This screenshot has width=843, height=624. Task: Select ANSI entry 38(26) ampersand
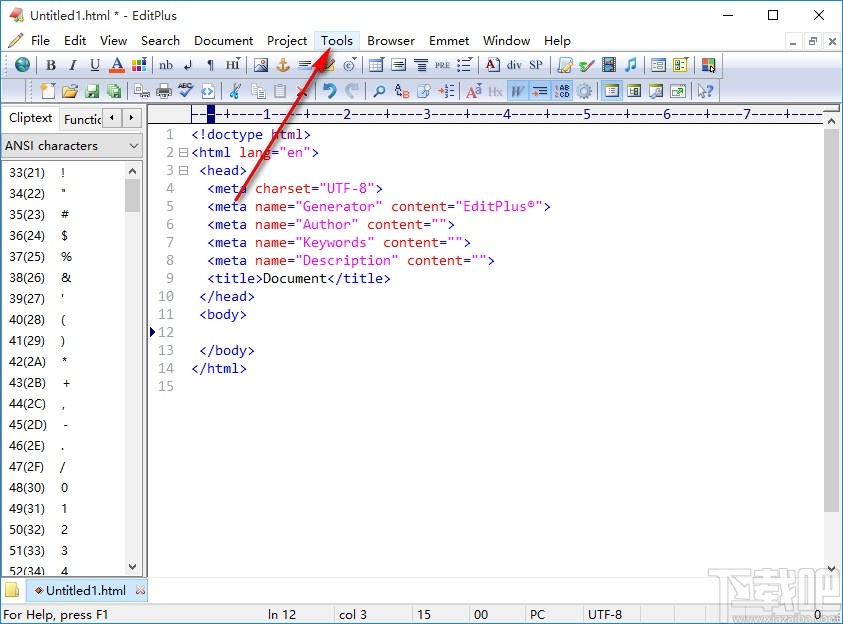[x=63, y=277]
